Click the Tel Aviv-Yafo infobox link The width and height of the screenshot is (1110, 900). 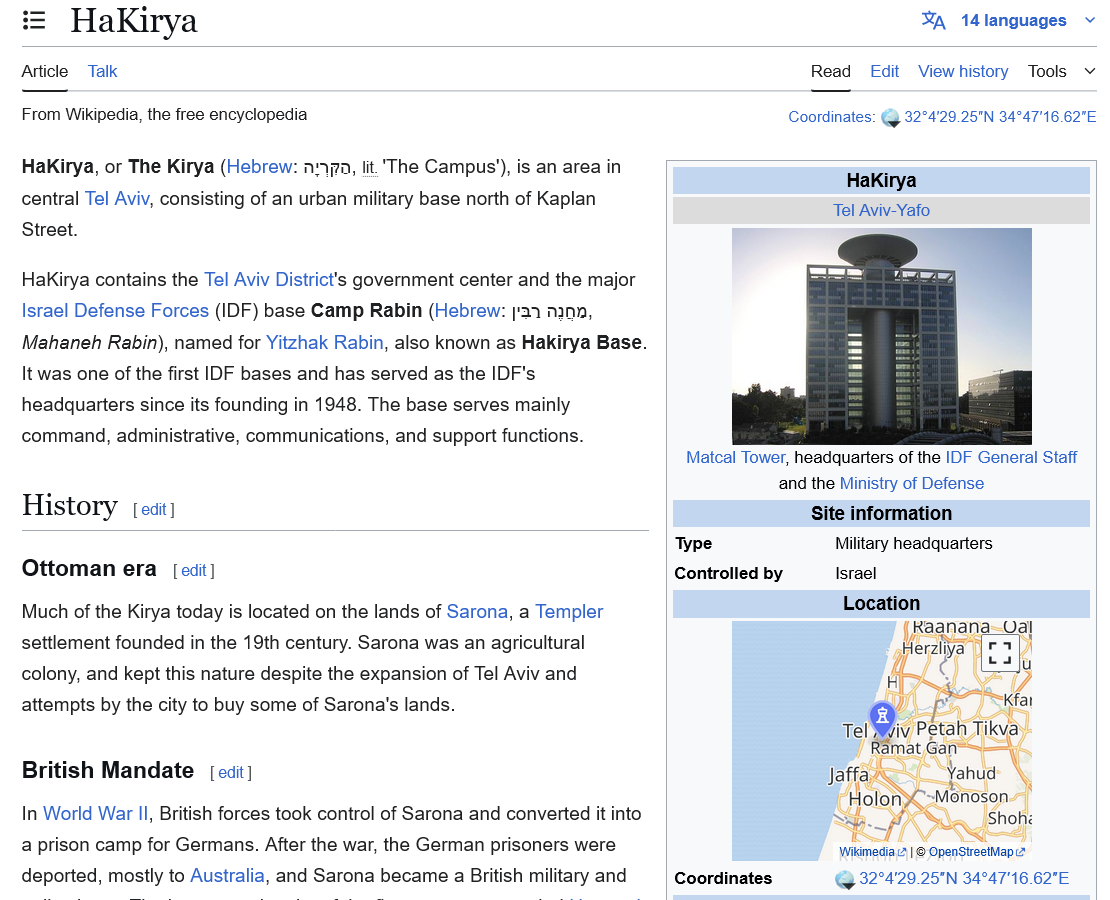coord(881,210)
